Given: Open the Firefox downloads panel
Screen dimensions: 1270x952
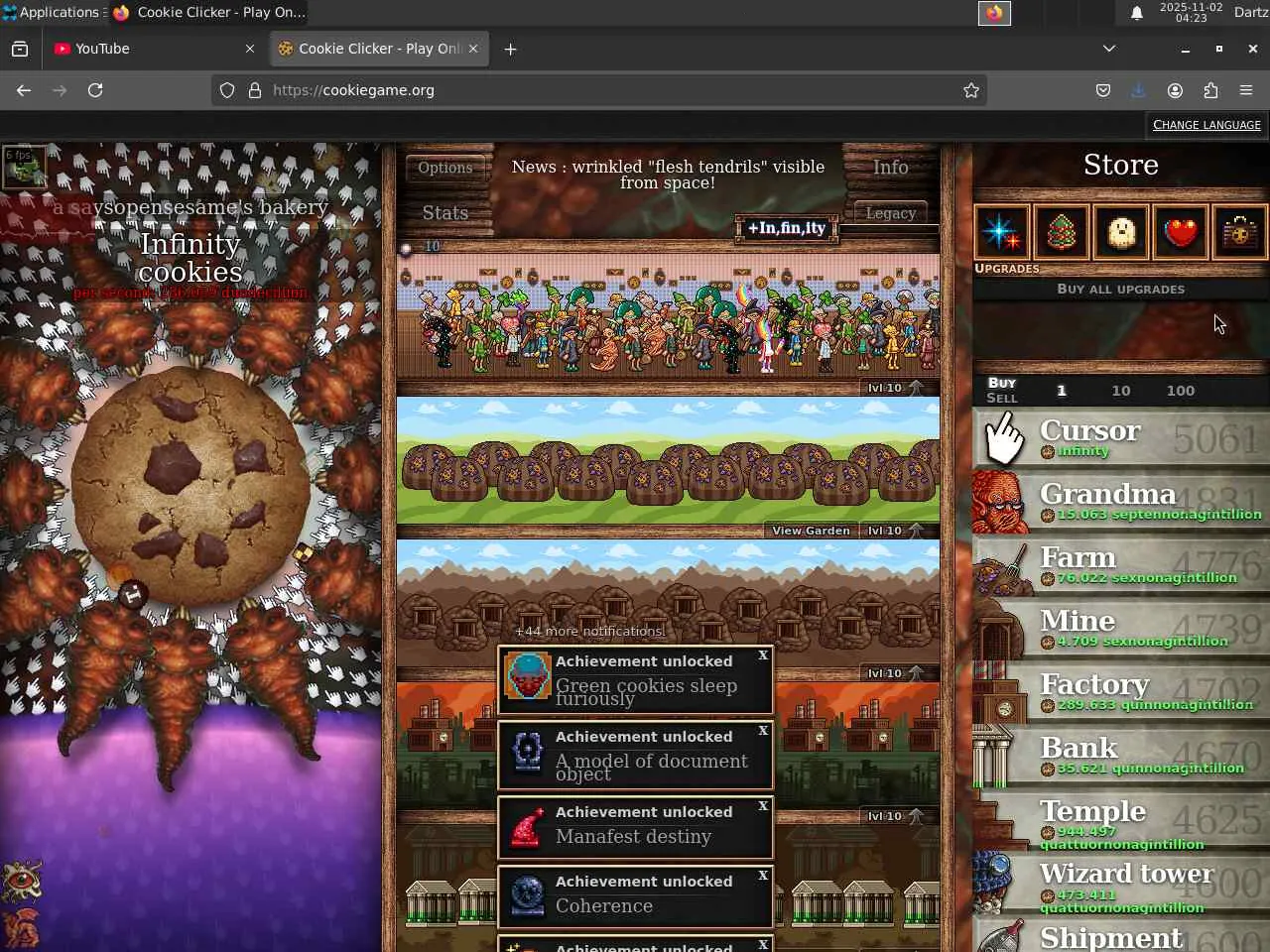Looking at the screenshot, I should pos(1139,90).
